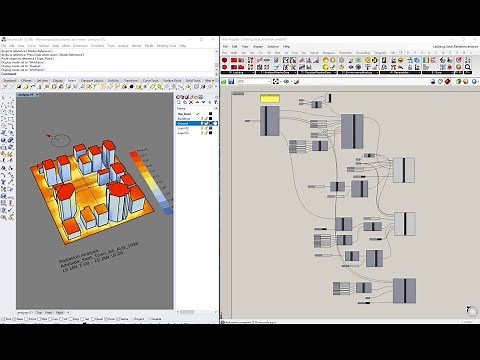This screenshot has height=360, width=480.
Task: Click Grasshopper document name button at top right
Action: tap(455, 47)
